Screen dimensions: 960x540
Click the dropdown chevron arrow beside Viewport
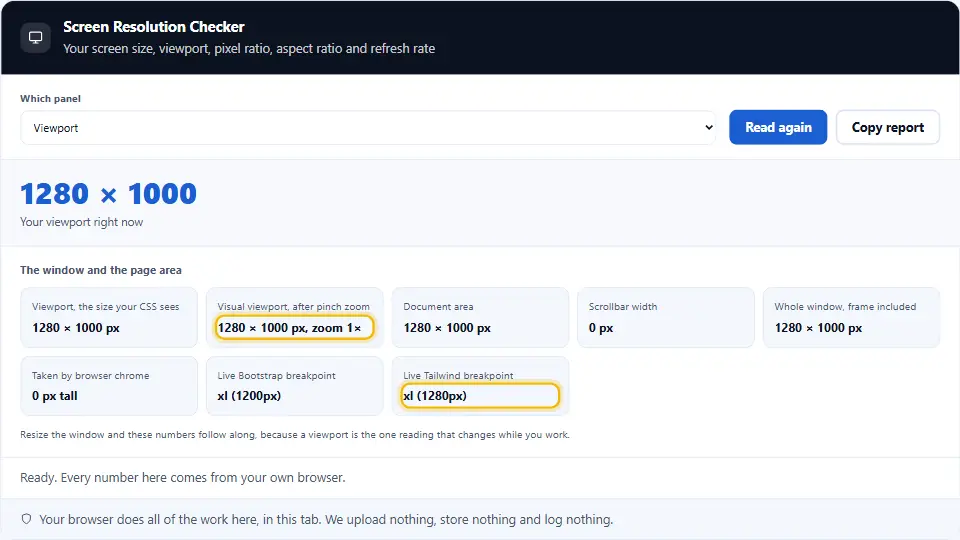[708, 127]
